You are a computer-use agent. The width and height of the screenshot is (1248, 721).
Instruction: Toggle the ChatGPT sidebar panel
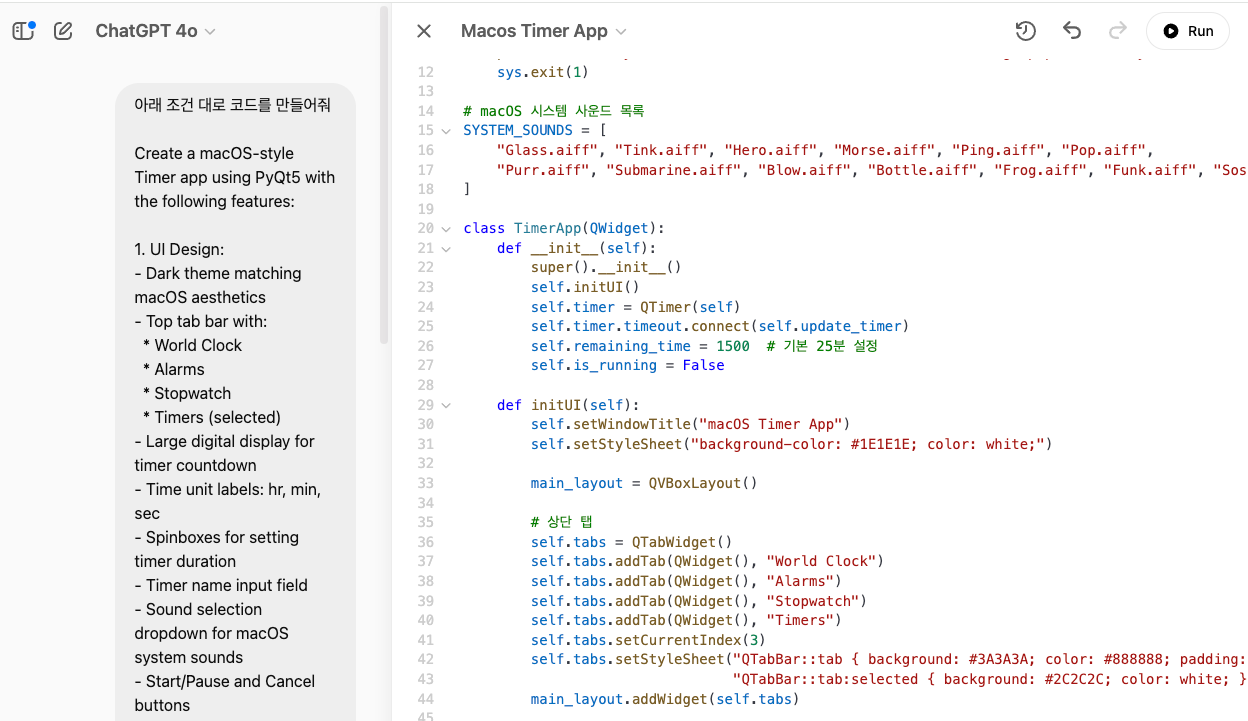[x=23, y=31]
